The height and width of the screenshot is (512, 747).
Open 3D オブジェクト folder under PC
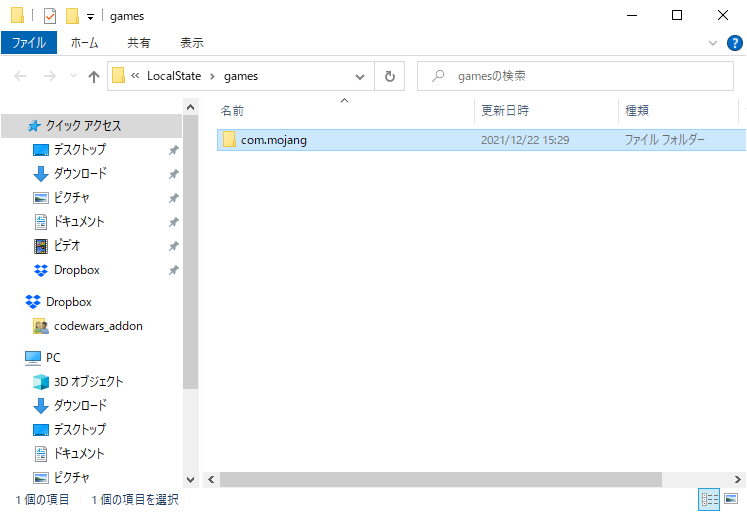(x=88, y=381)
